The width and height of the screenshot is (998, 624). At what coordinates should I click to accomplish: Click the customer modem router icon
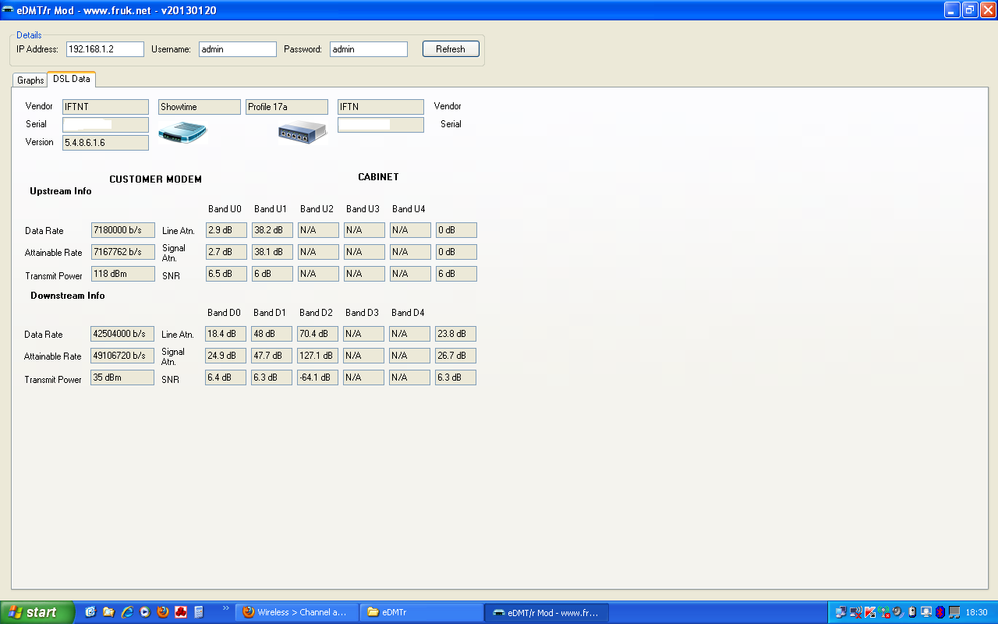[183, 132]
